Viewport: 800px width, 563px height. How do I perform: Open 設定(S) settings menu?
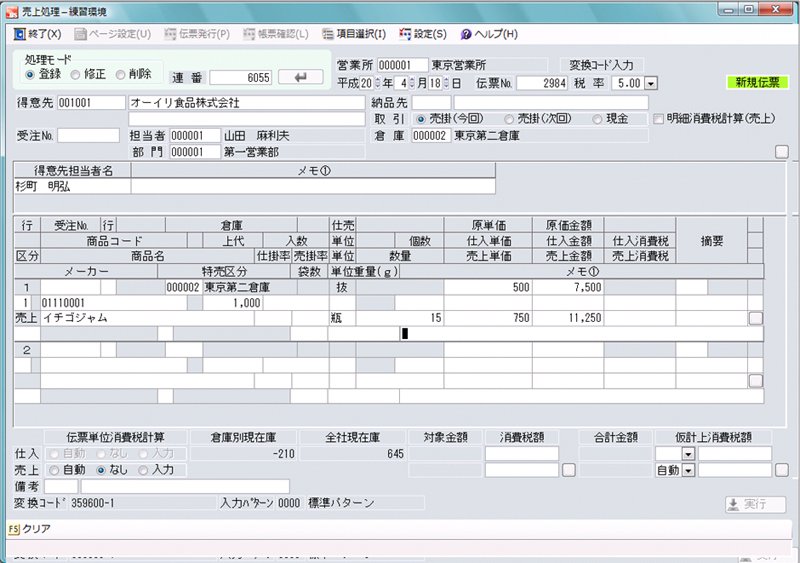pos(423,34)
